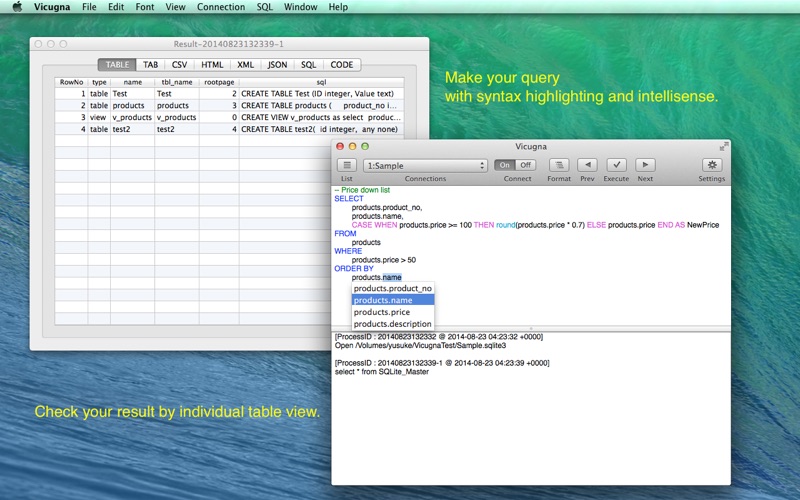Choose products.price from autocomplete list
800x500 pixels.
(393, 312)
